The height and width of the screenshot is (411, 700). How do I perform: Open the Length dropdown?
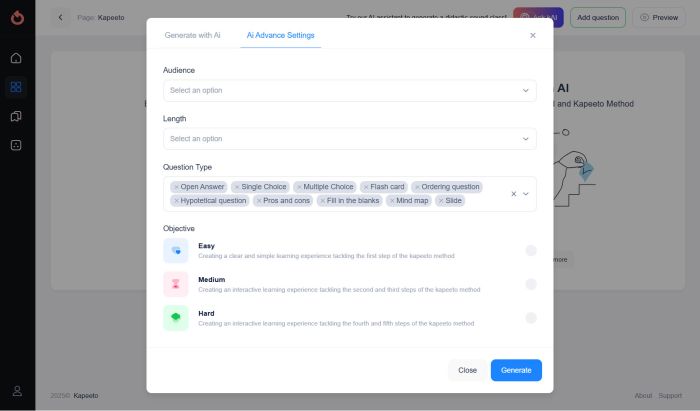pos(350,139)
